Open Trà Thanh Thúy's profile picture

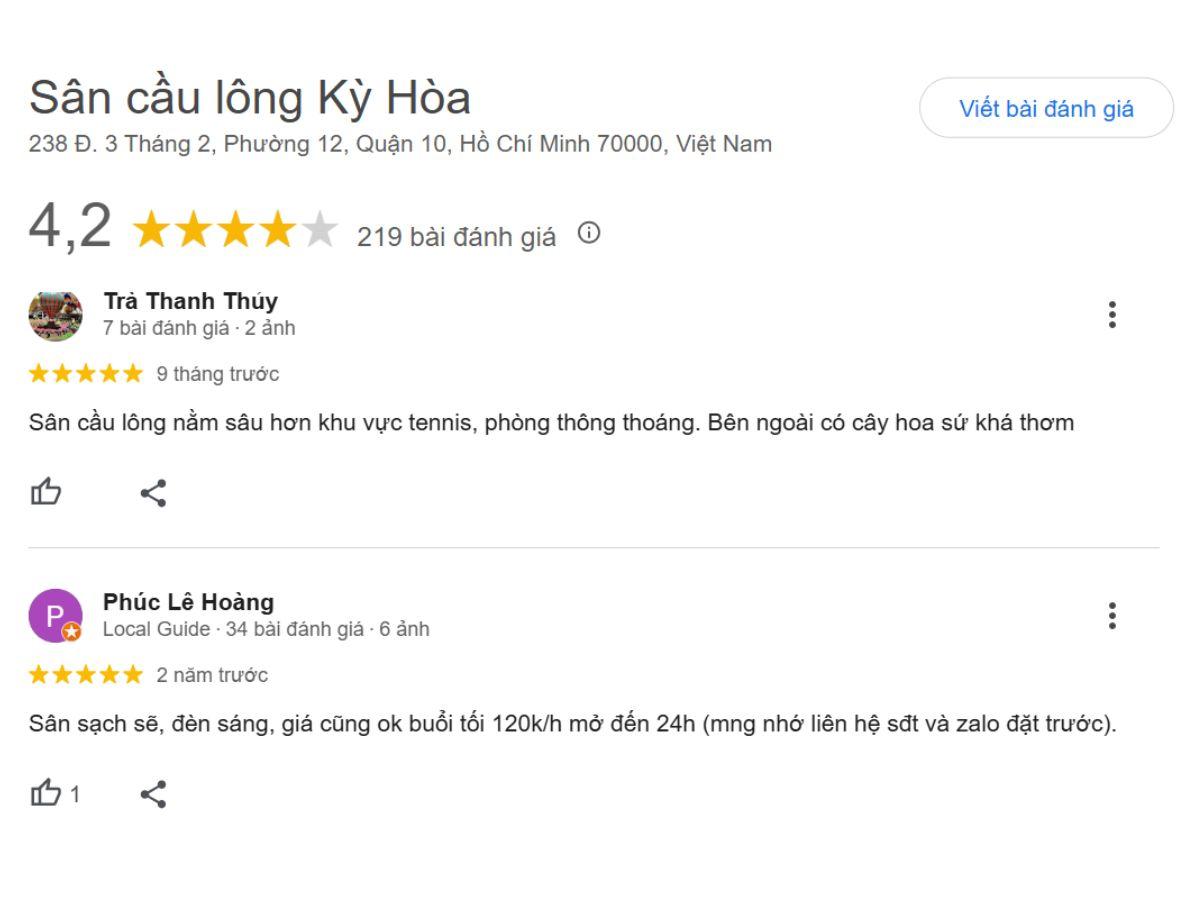click(x=56, y=314)
